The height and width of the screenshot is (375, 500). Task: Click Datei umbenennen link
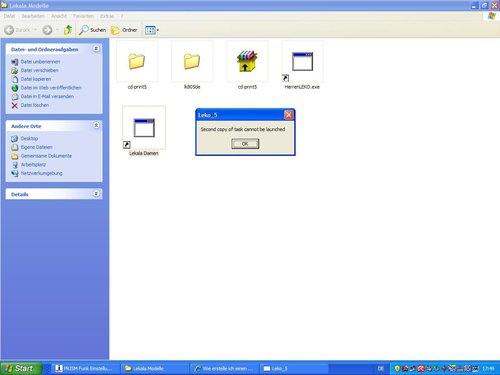(40, 62)
